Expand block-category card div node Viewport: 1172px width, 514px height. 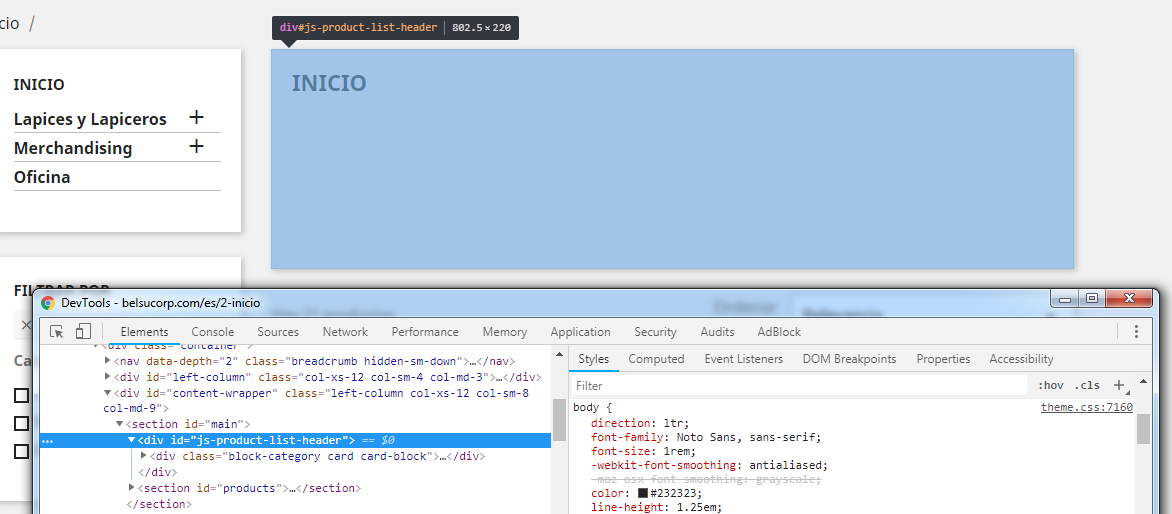pyautogui.click(x=144, y=456)
